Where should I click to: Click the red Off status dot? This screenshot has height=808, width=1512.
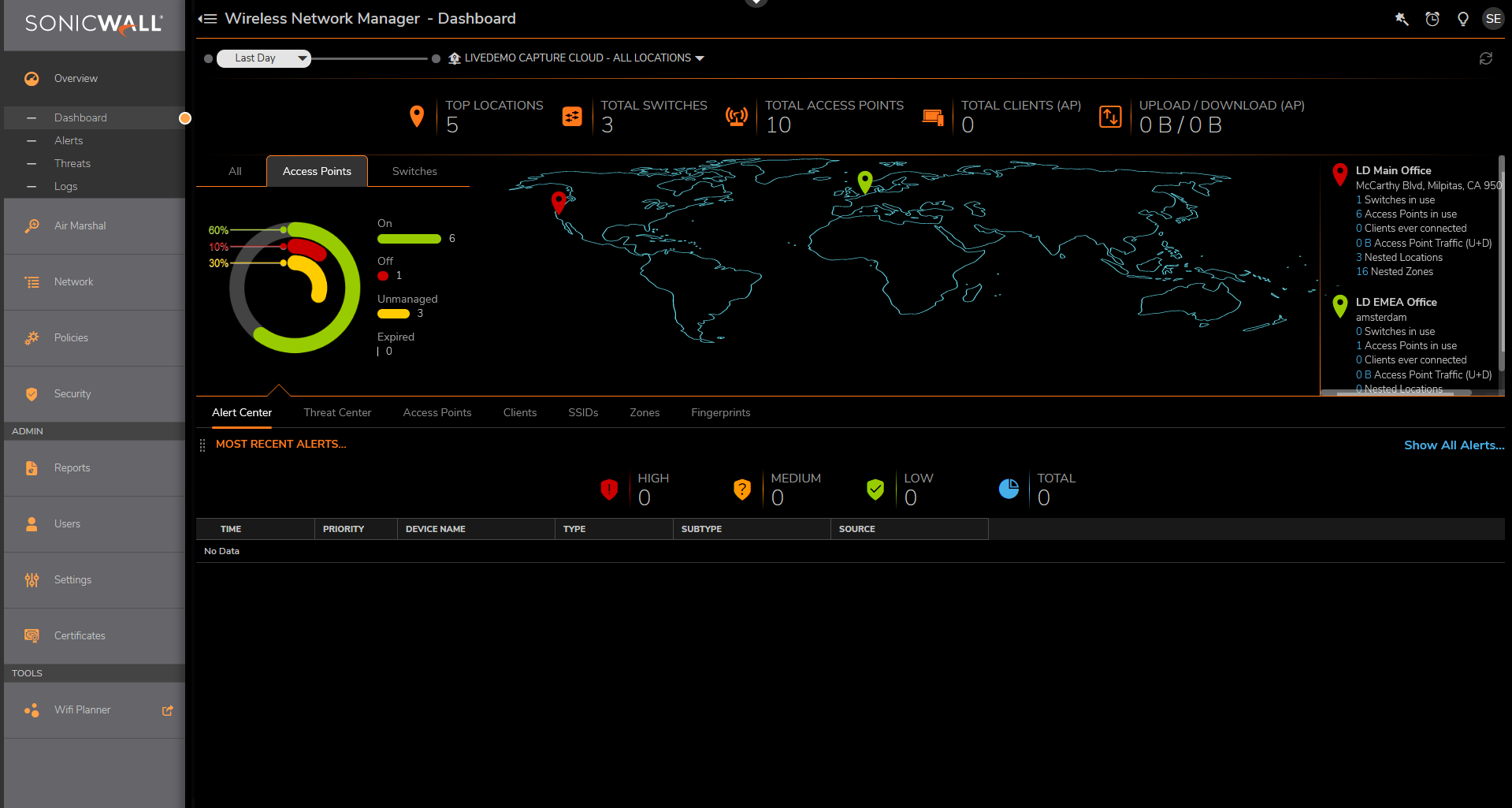(383, 276)
